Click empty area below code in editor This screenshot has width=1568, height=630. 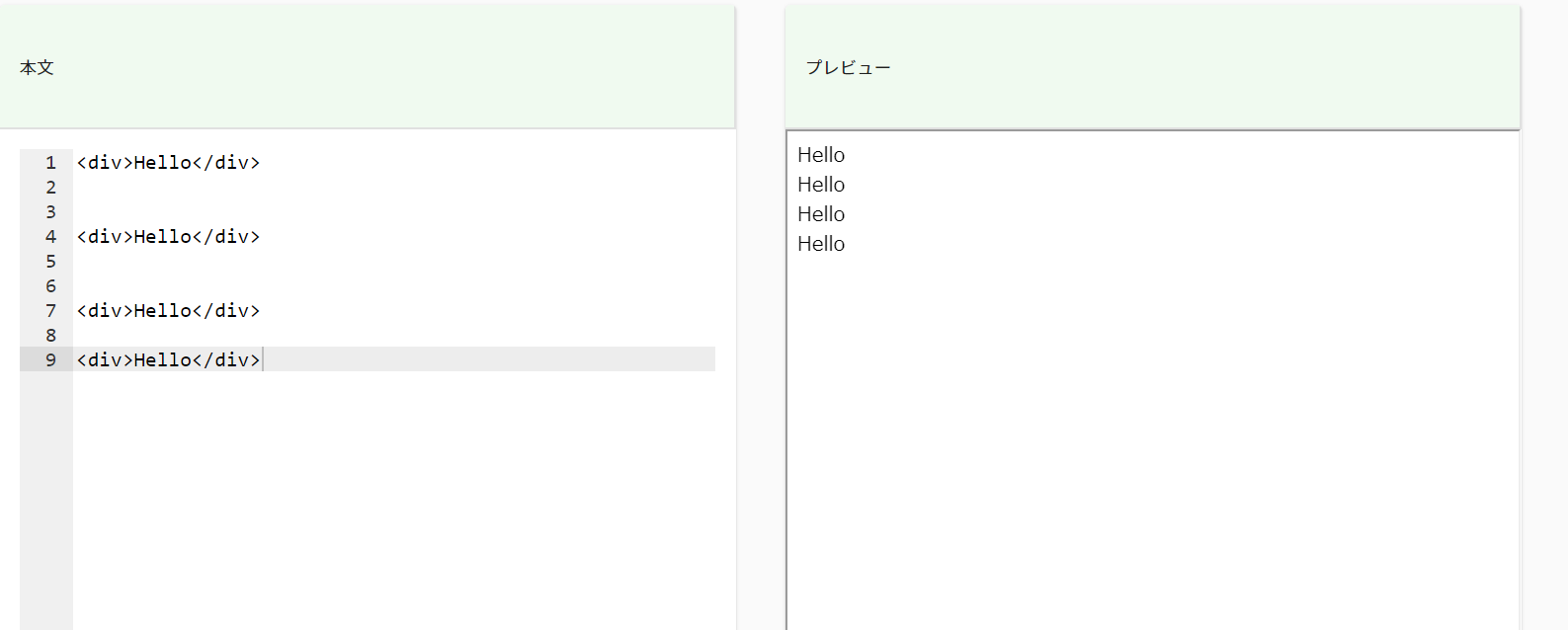(x=395, y=499)
